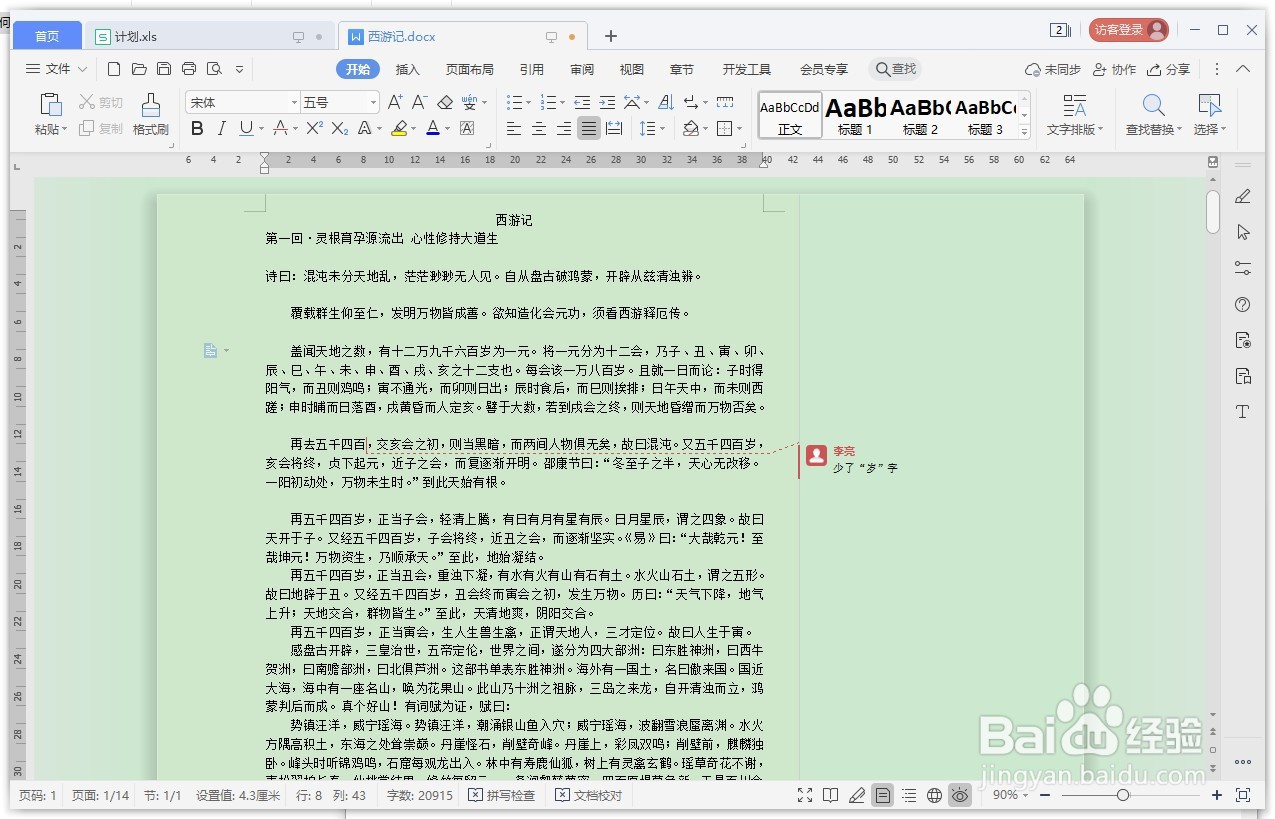Image resolution: width=1275 pixels, height=819 pixels.
Task: Expand the styles gallery dropdown
Action: point(1022,129)
